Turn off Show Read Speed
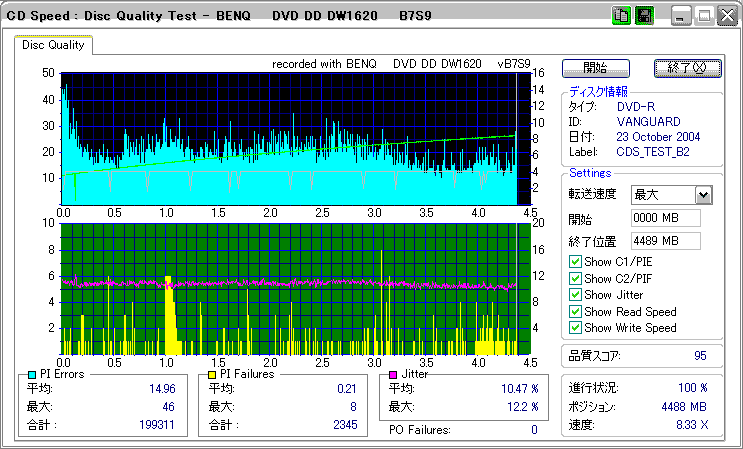Viewport: 743px width, 449px height. 575,312
